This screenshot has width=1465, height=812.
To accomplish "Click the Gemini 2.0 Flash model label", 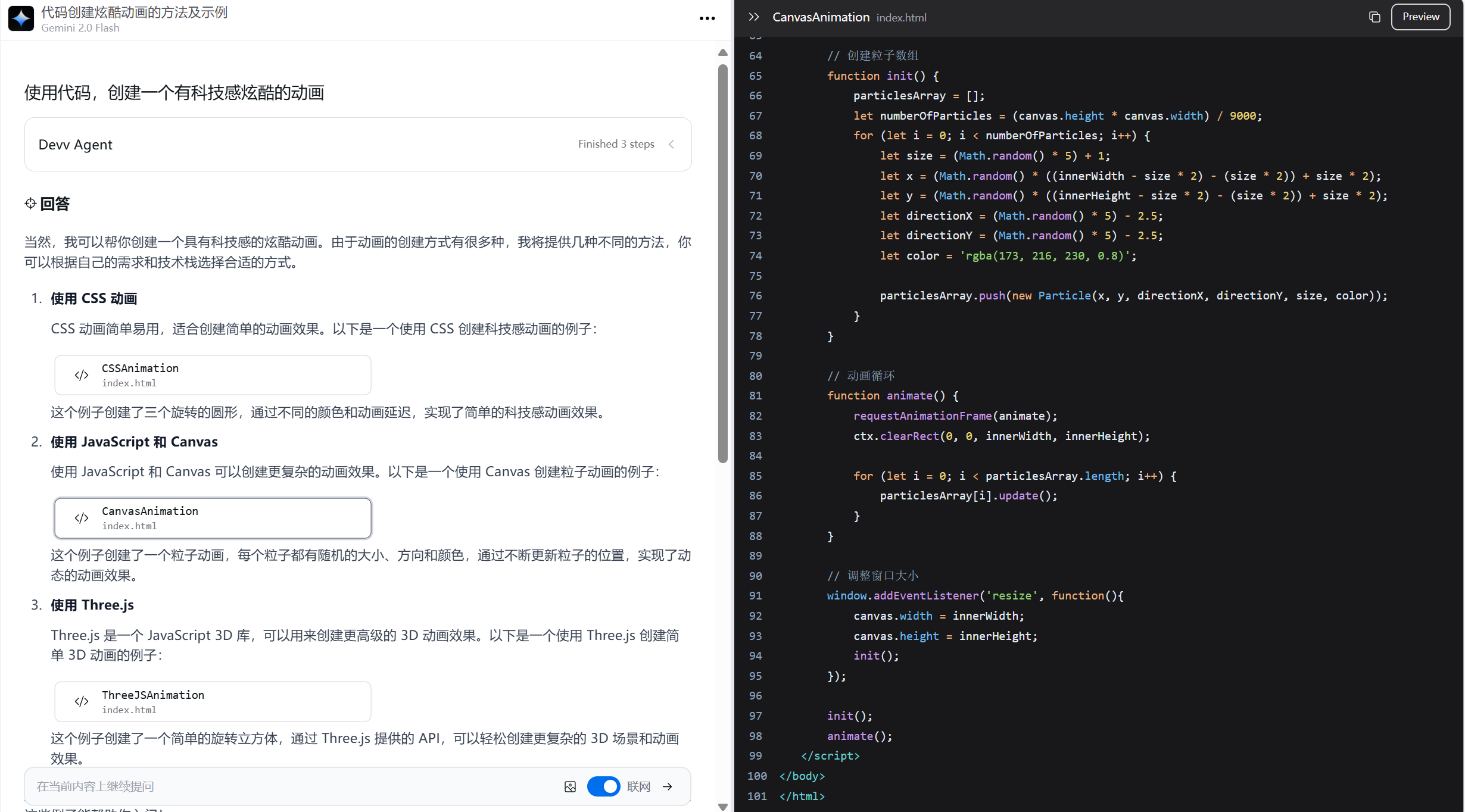I will (80, 28).
